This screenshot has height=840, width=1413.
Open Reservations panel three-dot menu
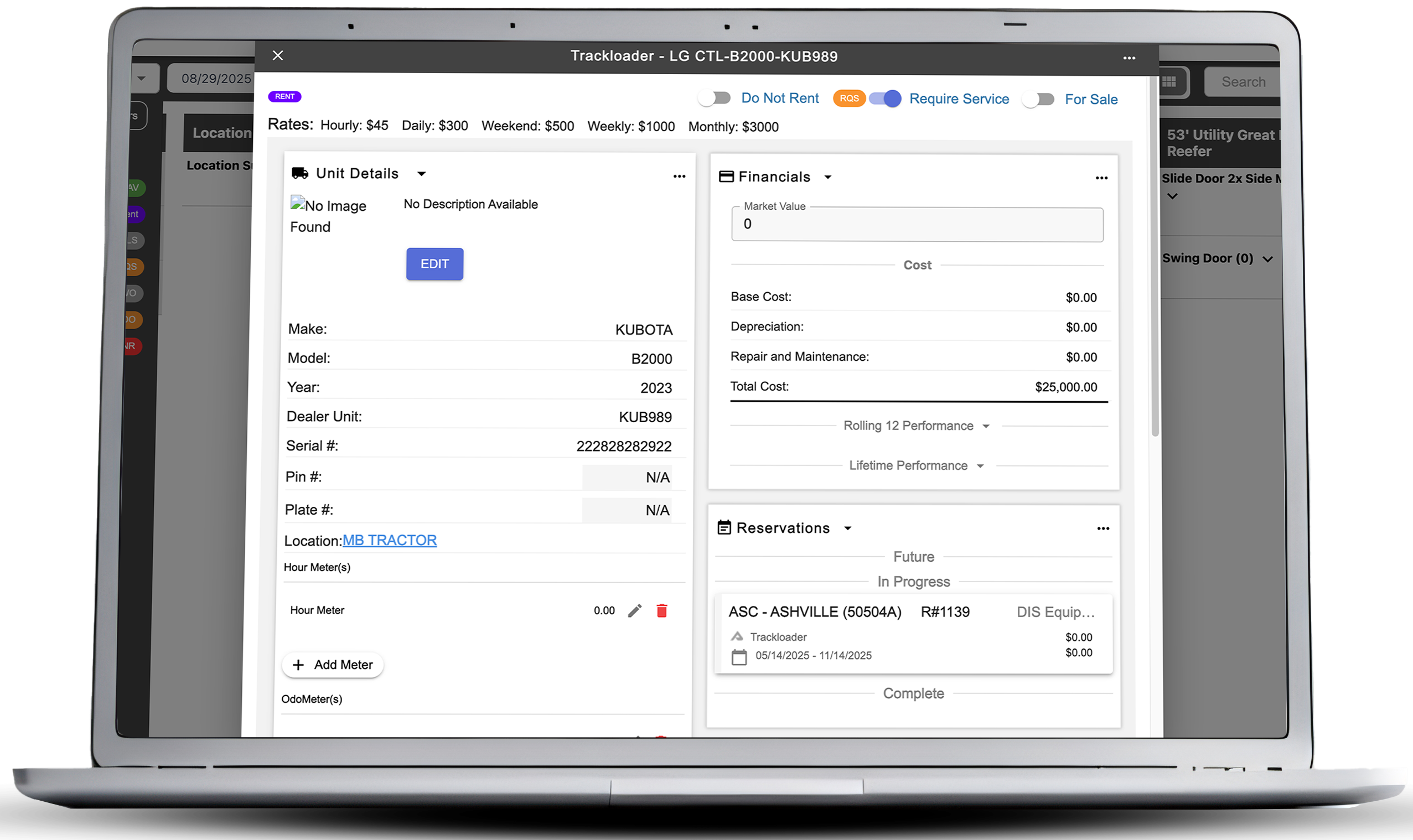(1103, 528)
